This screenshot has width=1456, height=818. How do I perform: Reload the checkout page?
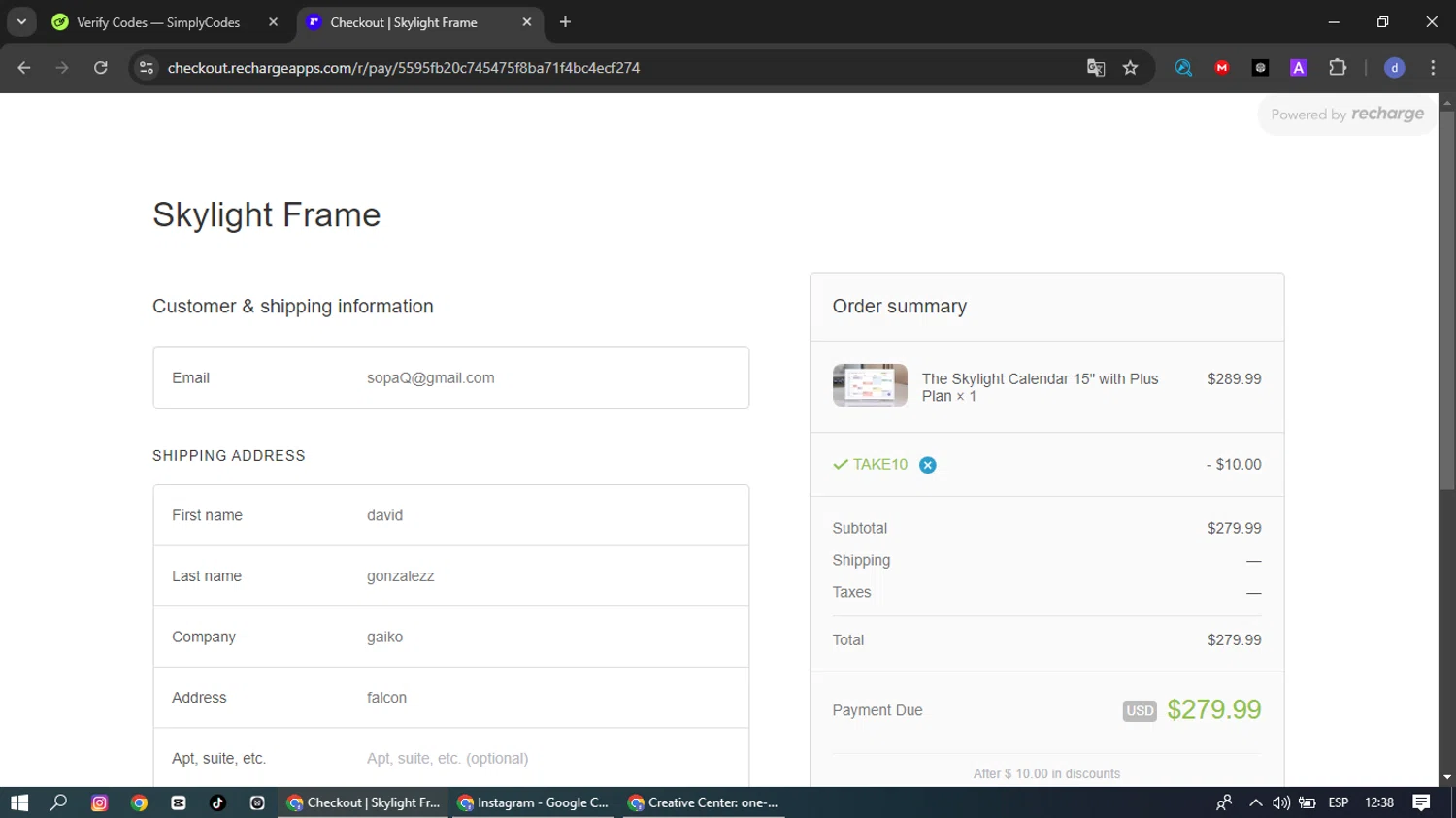pos(100,68)
